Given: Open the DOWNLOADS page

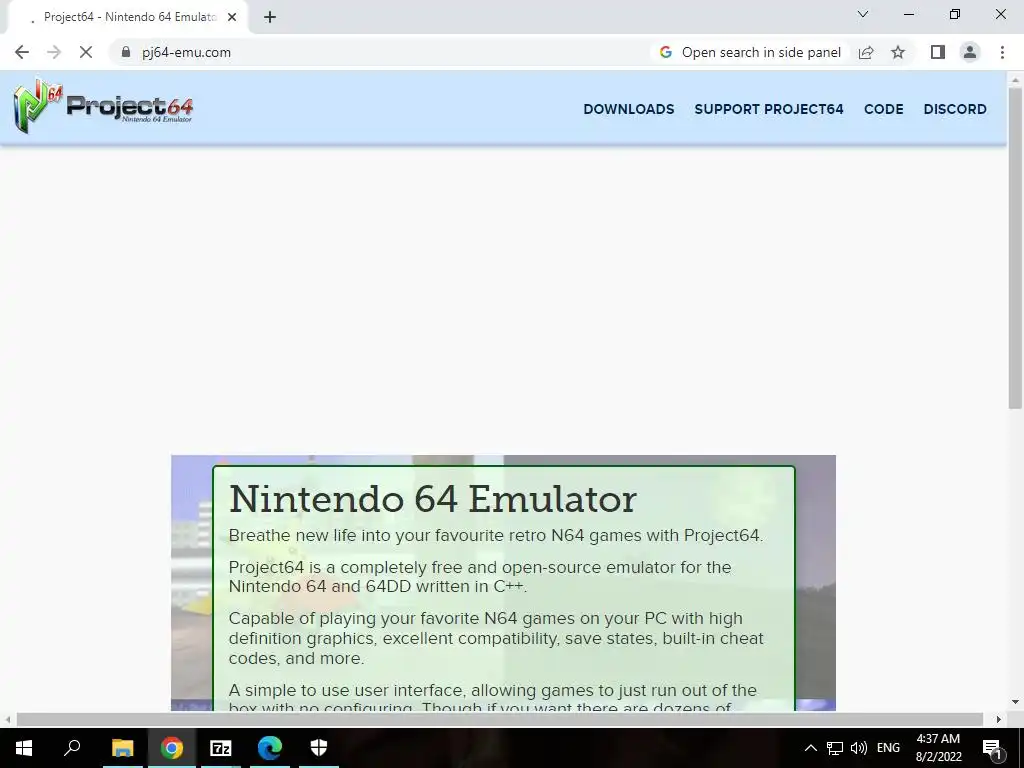Looking at the screenshot, I should click(x=629, y=109).
